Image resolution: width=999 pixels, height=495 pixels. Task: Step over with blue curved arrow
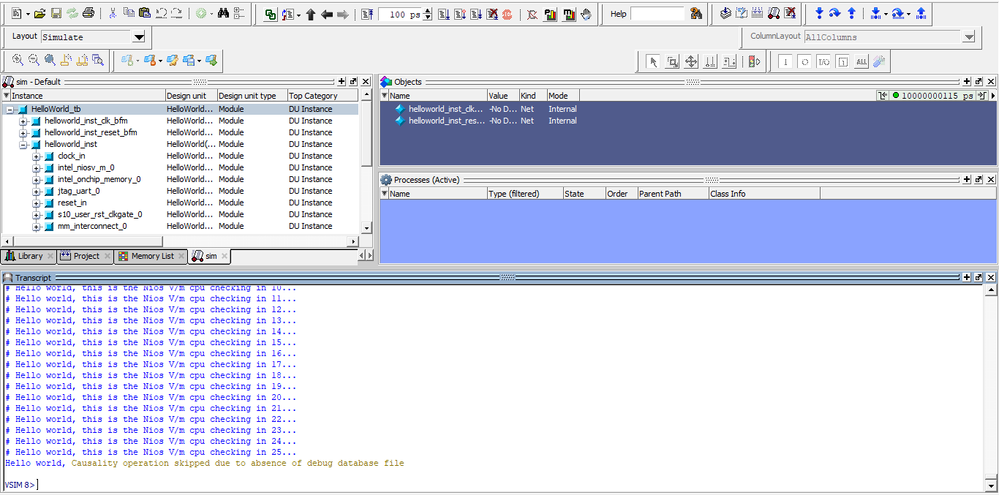point(835,13)
